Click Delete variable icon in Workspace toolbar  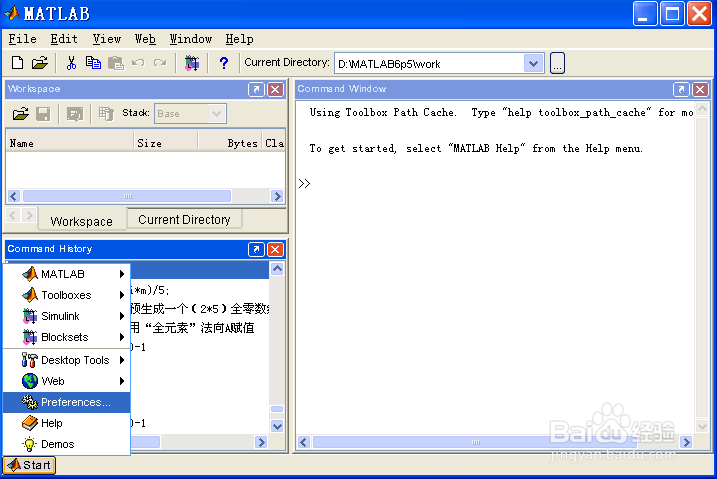(106, 114)
